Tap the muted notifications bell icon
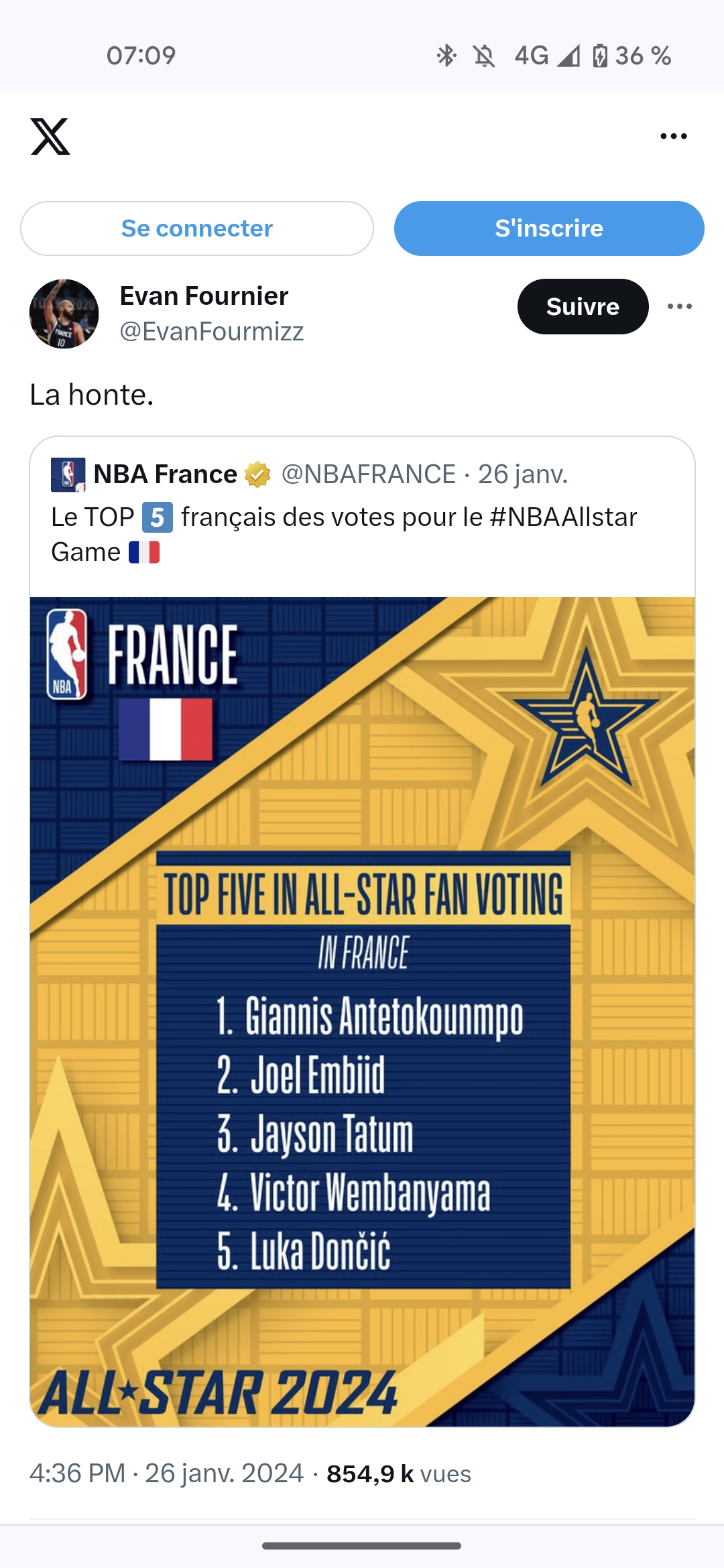724x1568 pixels. pos(484,56)
